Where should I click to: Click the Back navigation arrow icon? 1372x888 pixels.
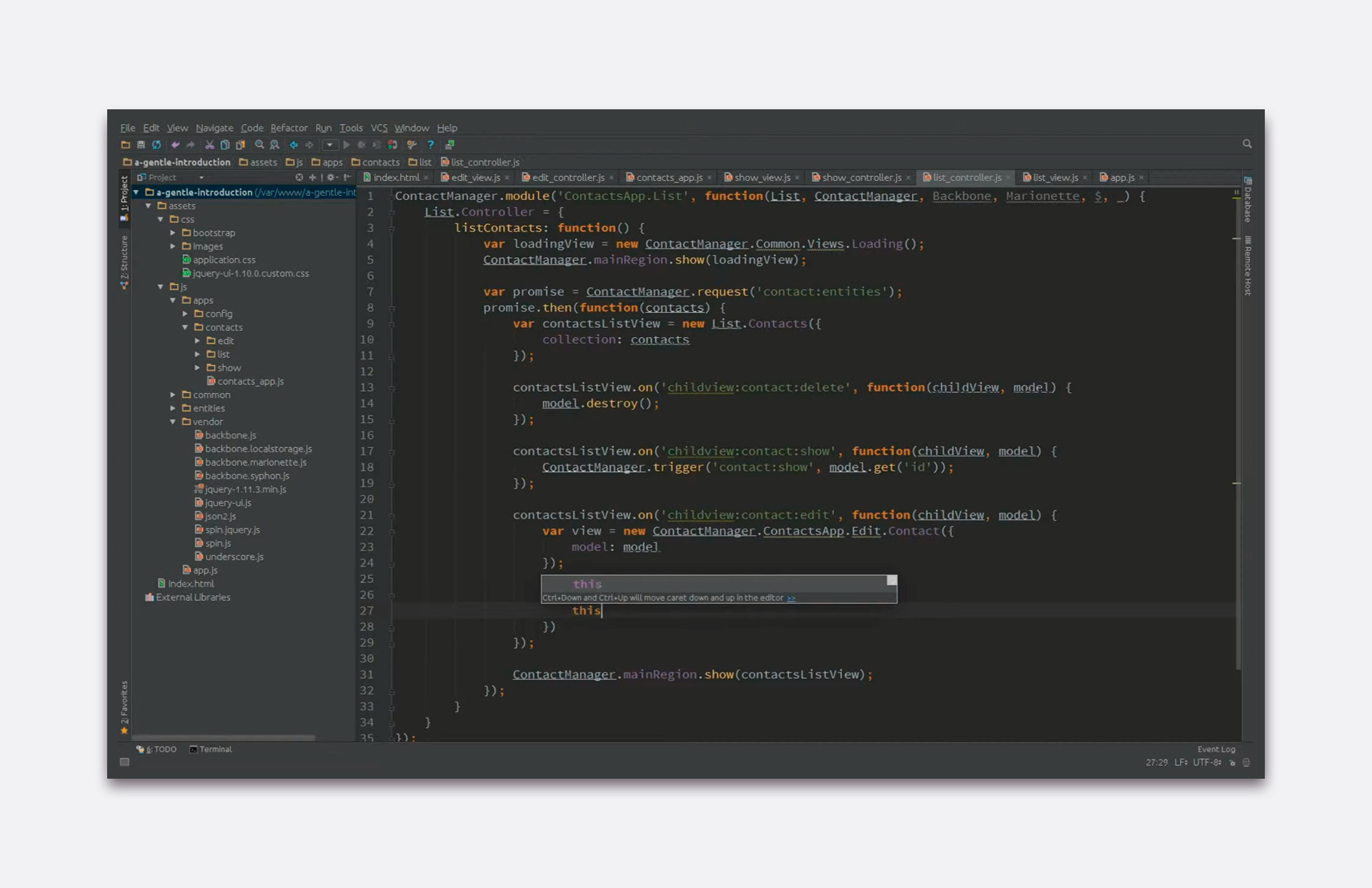294,145
